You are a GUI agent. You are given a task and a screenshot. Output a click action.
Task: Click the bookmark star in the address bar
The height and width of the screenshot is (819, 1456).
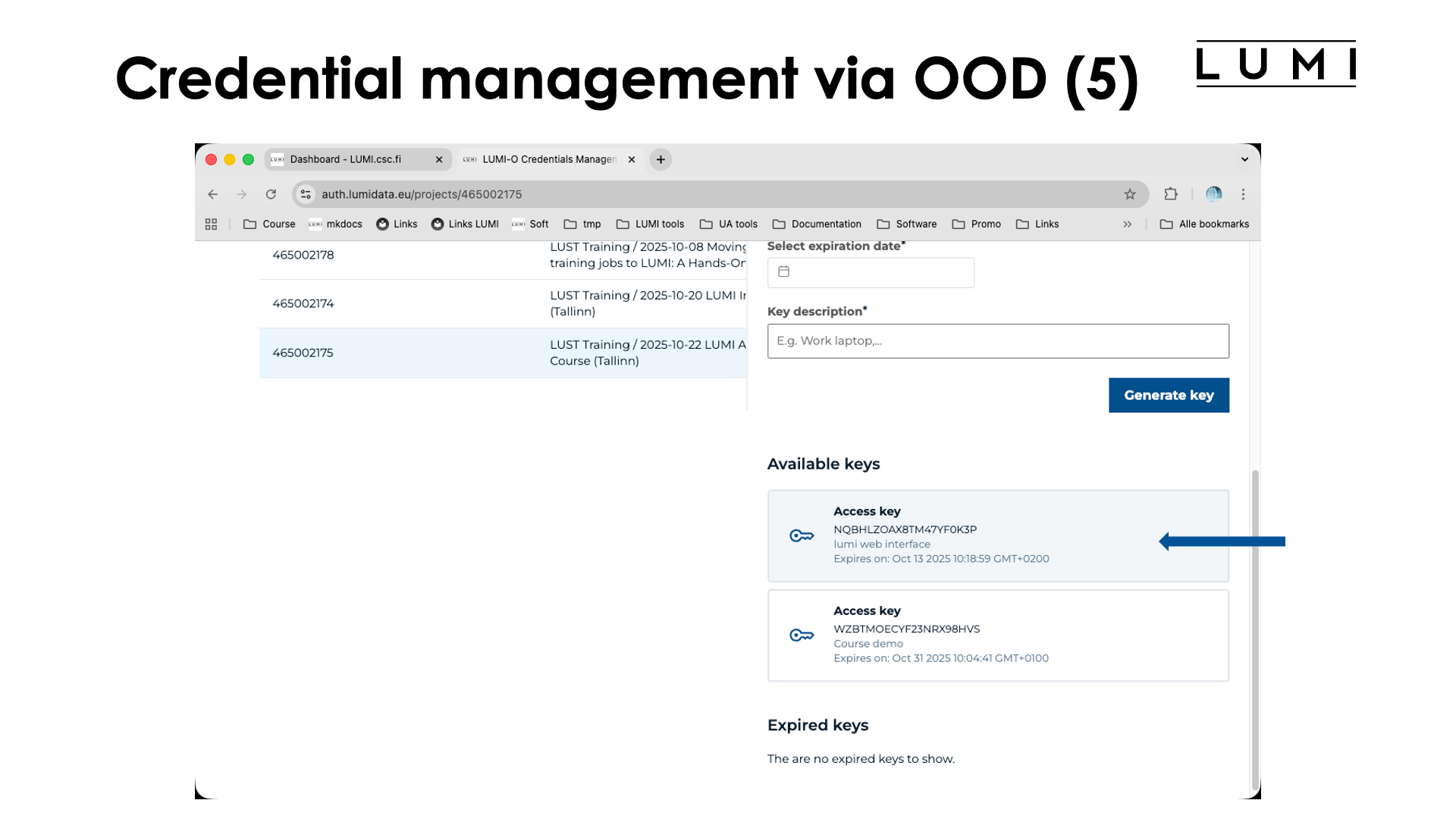point(1131,194)
